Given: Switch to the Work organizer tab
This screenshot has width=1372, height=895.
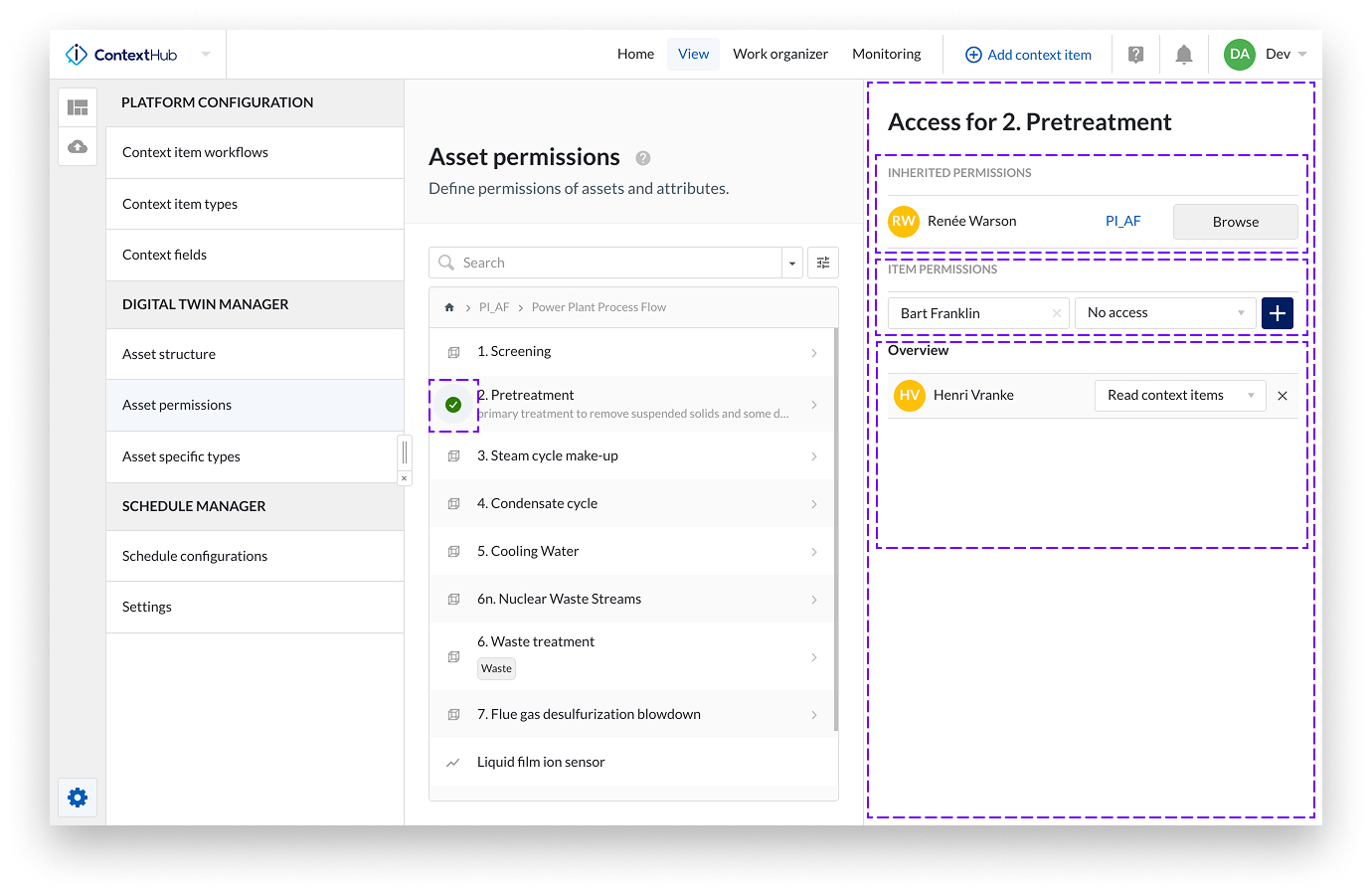Looking at the screenshot, I should point(779,55).
